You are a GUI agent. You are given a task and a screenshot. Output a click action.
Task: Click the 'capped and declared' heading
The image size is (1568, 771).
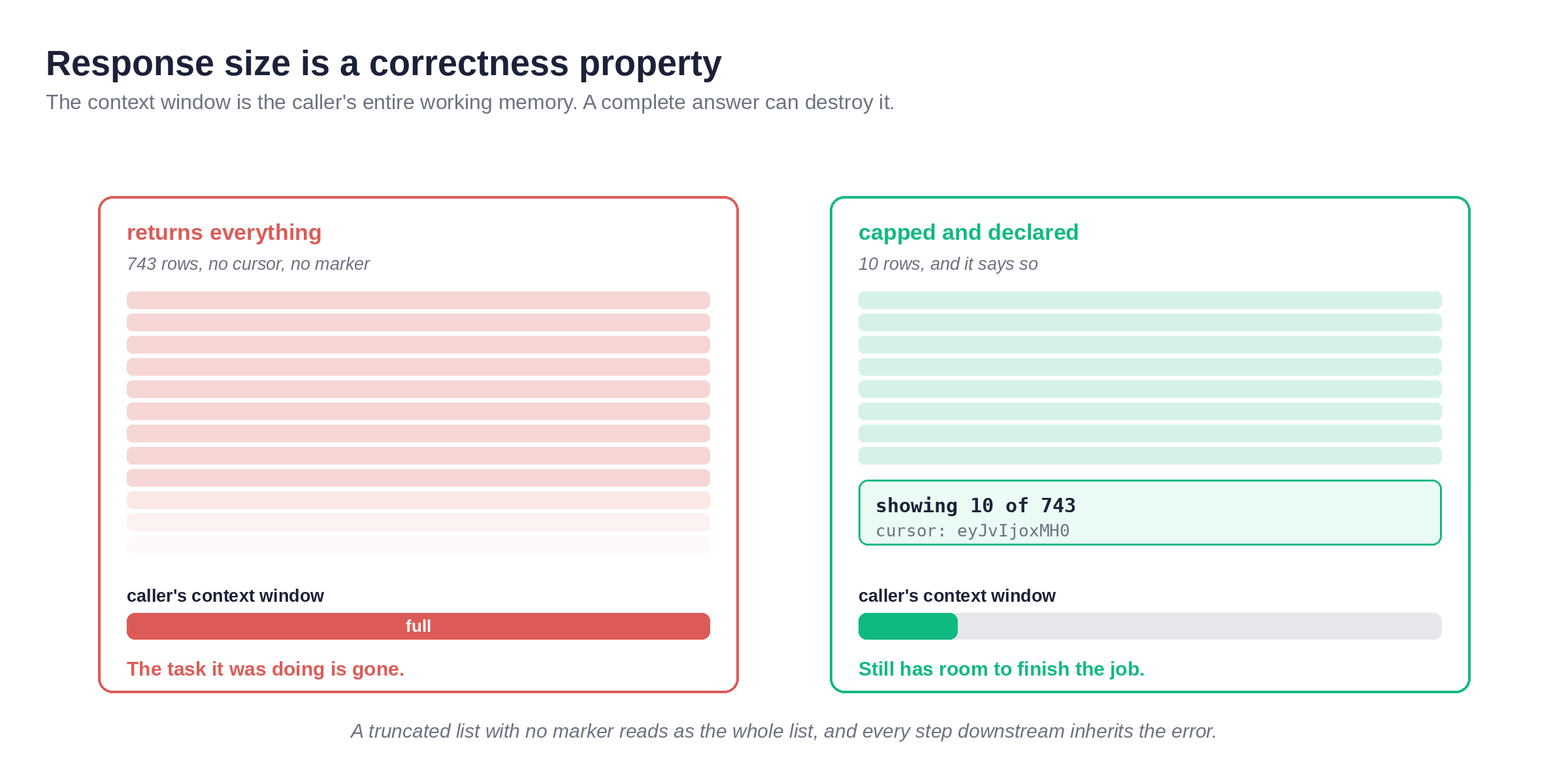968,233
